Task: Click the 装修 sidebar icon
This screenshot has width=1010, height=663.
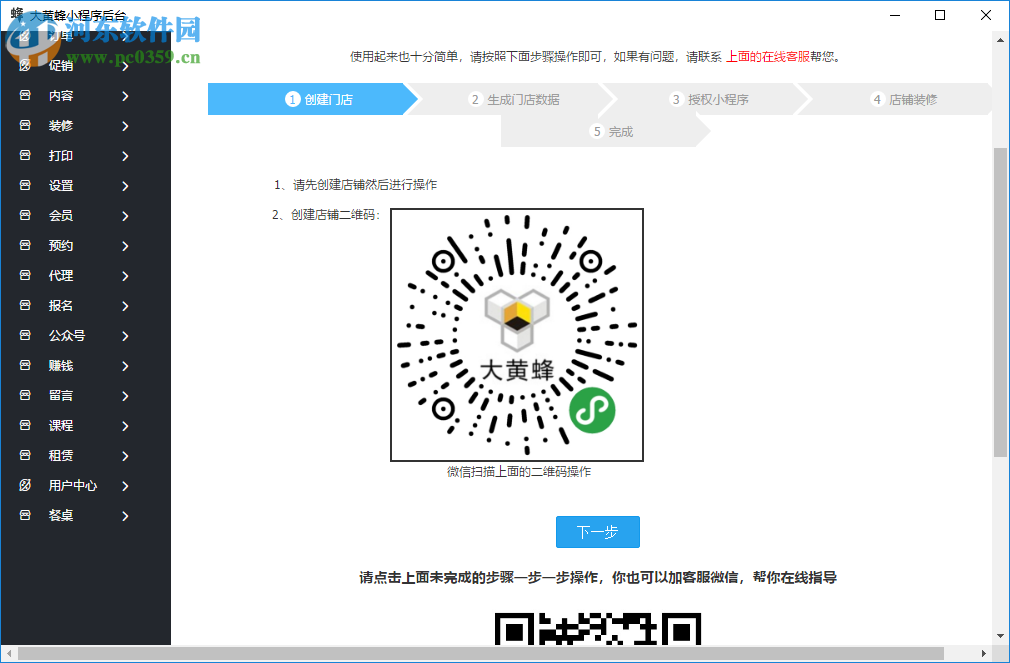Action: pyautogui.click(x=27, y=125)
